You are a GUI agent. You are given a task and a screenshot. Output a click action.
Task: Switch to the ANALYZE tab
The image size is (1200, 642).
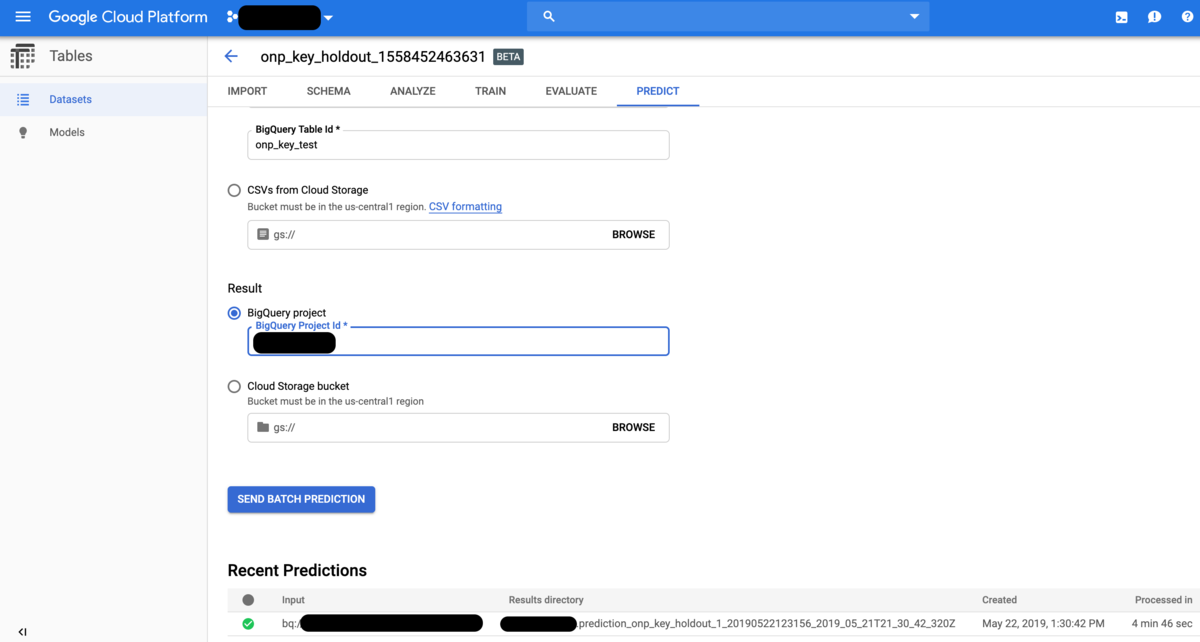click(412, 91)
